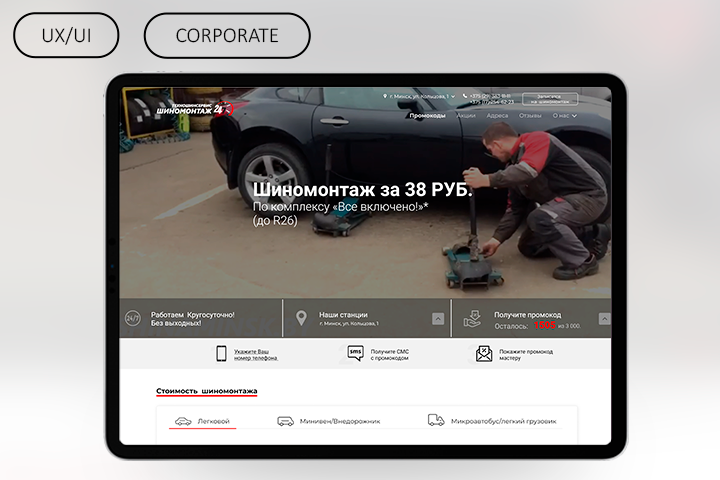
Task: Click the red 1505 remaining counter
Action: click(x=545, y=325)
